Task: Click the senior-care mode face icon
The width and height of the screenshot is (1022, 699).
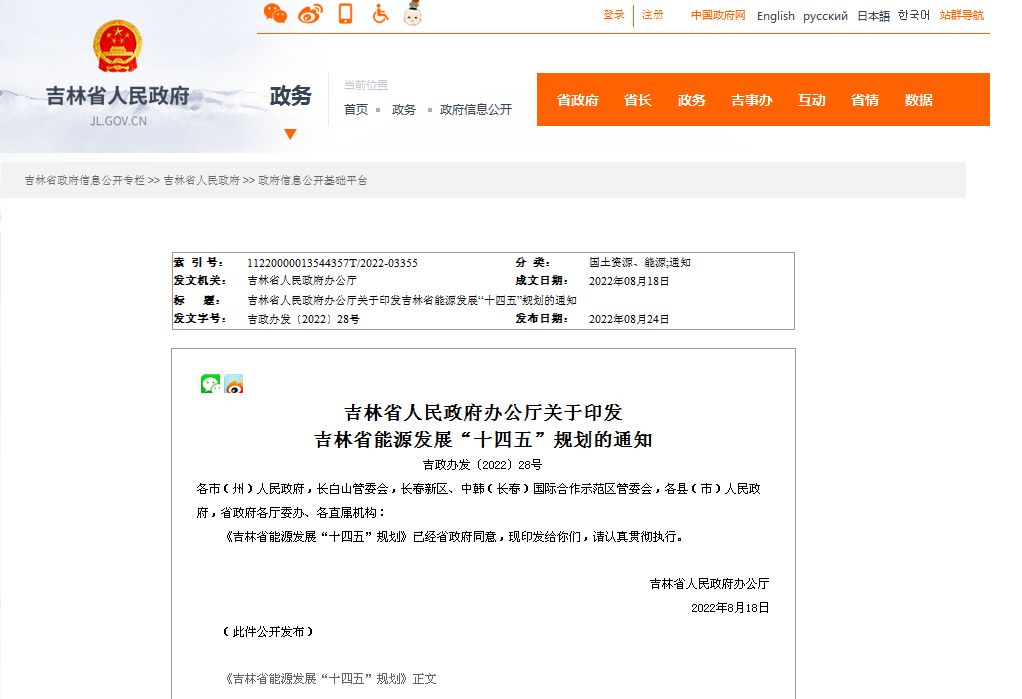Action: (411, 14)
